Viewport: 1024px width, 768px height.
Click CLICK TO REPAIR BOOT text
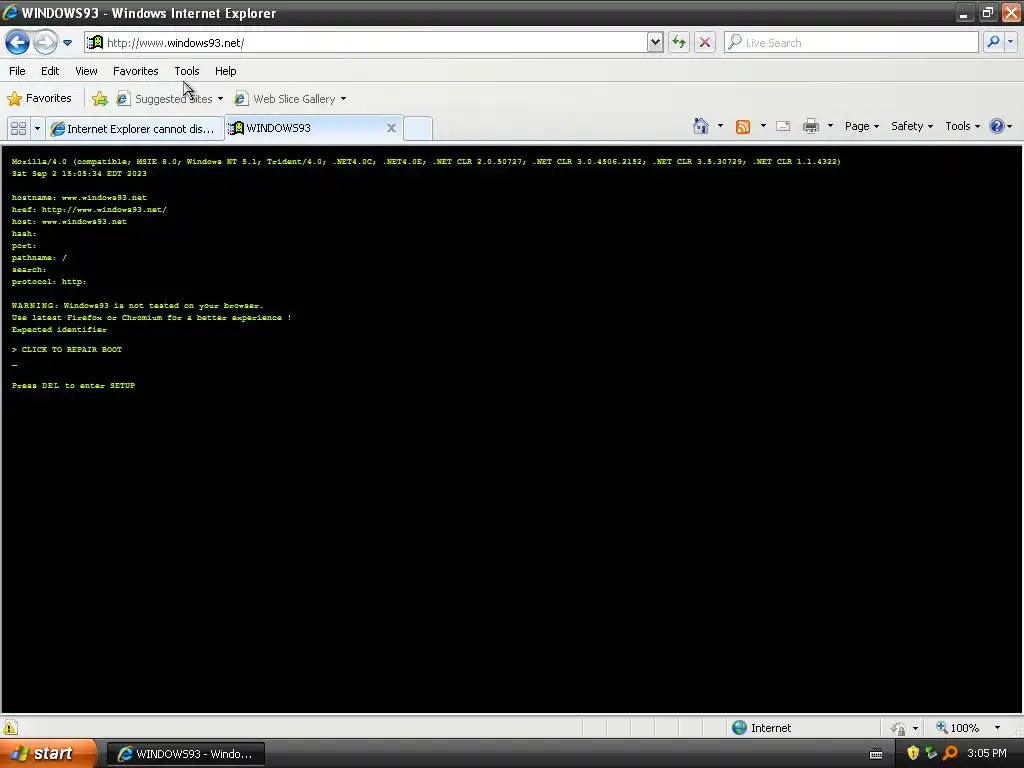pos(72,349)
